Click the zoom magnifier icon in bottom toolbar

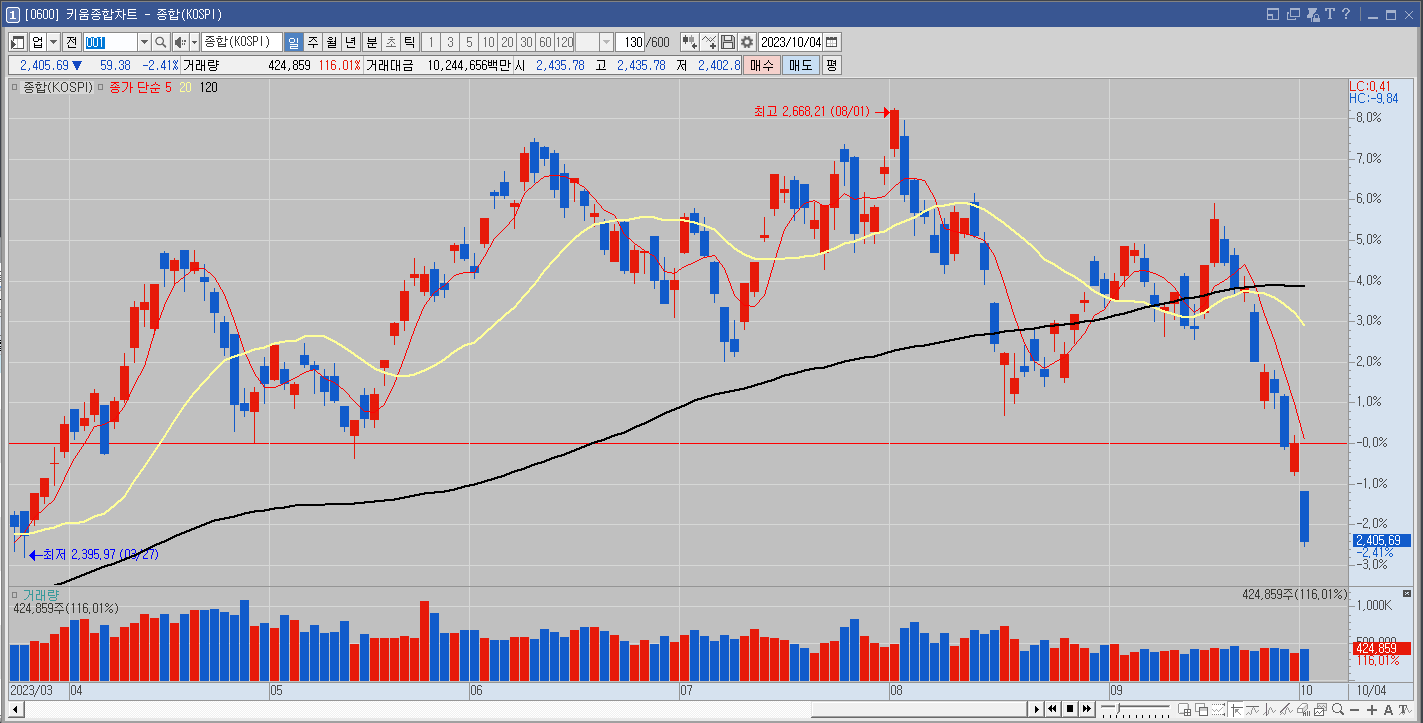(x=1338, y=709)
